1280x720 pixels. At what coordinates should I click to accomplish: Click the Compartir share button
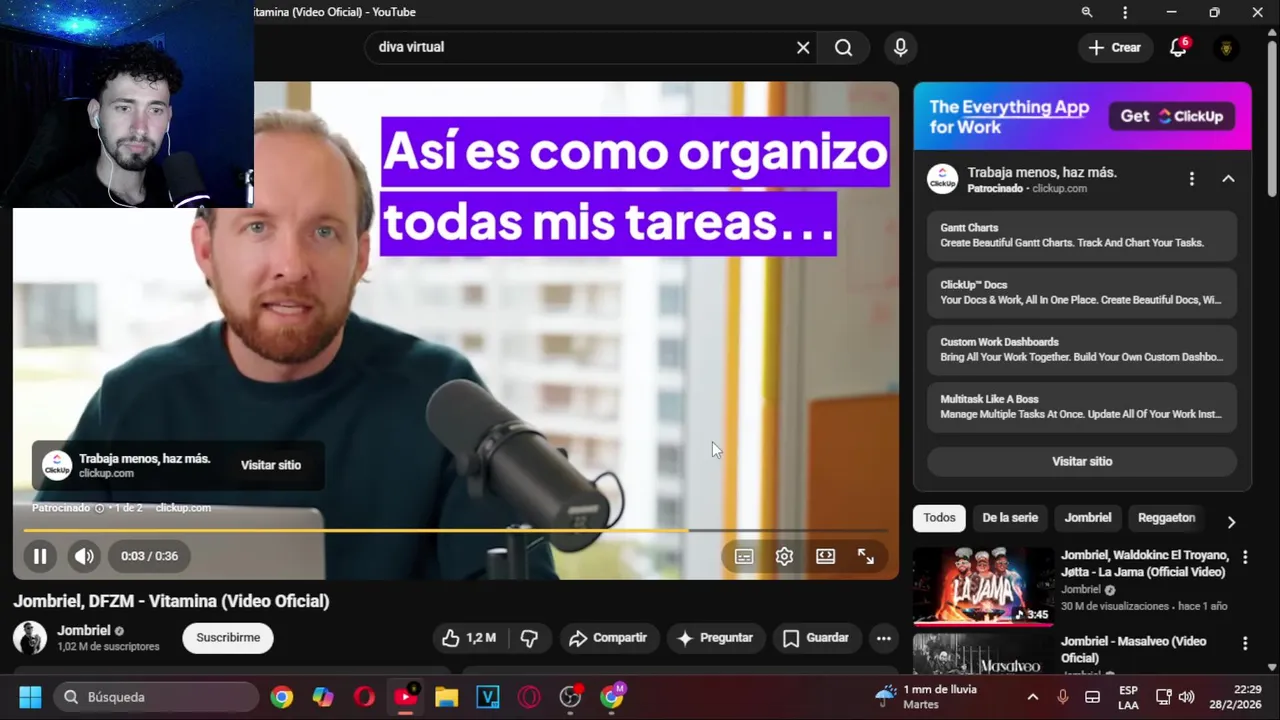[x=608, y=638]
